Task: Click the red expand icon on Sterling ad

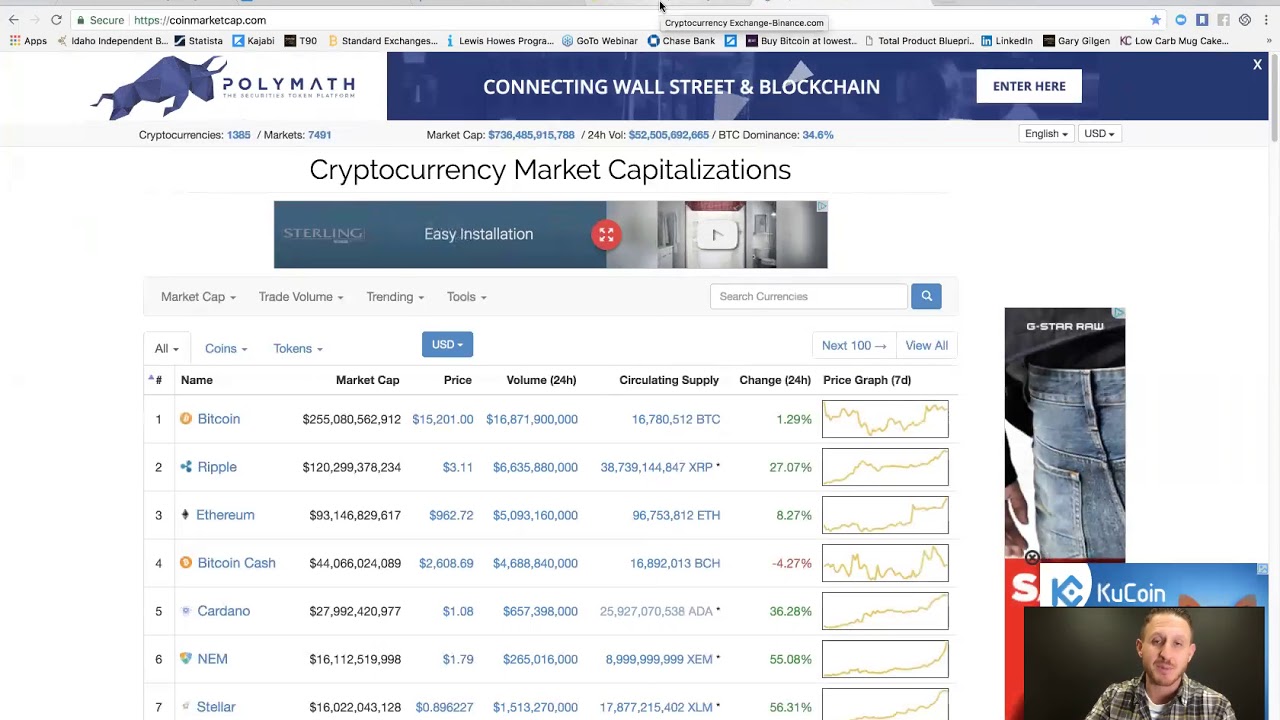Action: pyautogui.click(x=606, y=235)
